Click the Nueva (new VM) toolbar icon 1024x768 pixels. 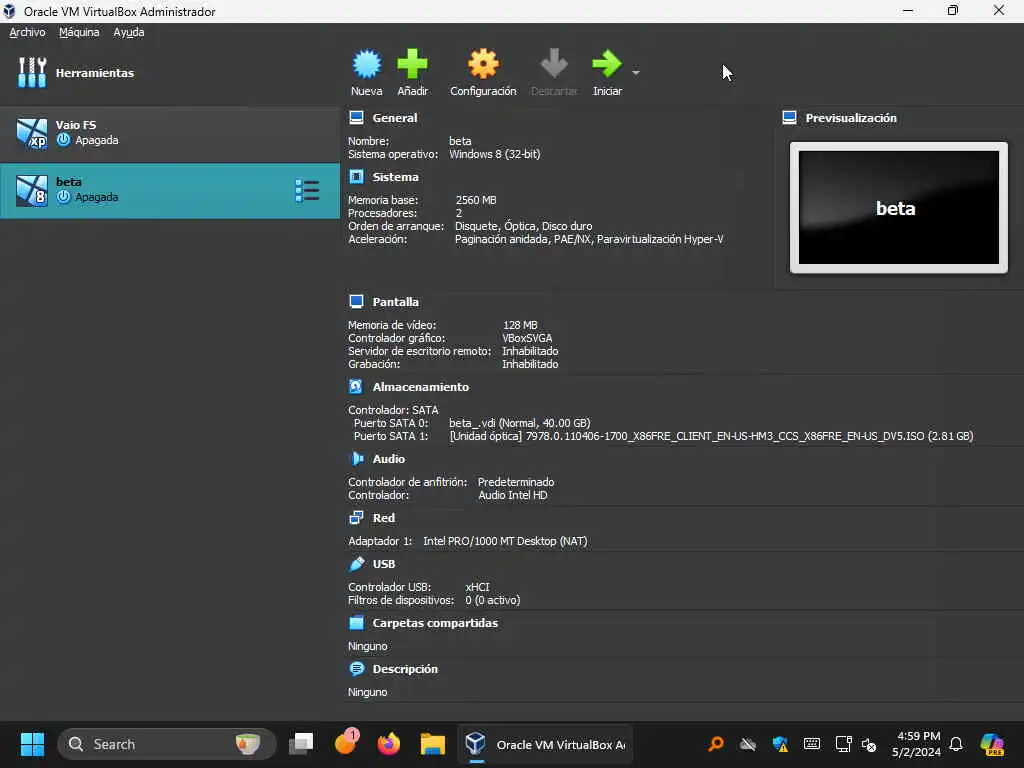tap(366, 64)
